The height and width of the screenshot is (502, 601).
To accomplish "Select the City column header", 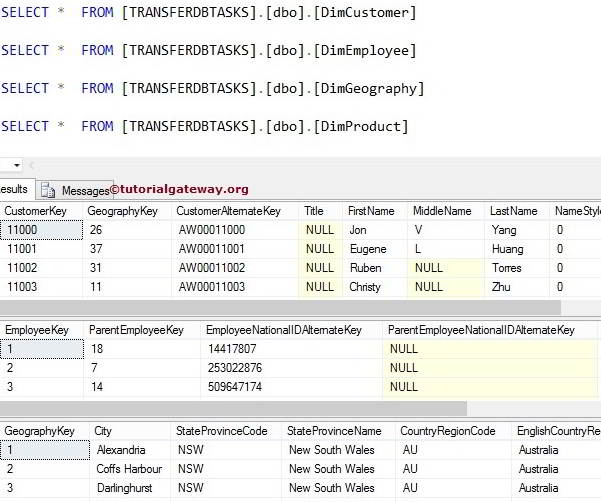I will click(x=130, y=431).
